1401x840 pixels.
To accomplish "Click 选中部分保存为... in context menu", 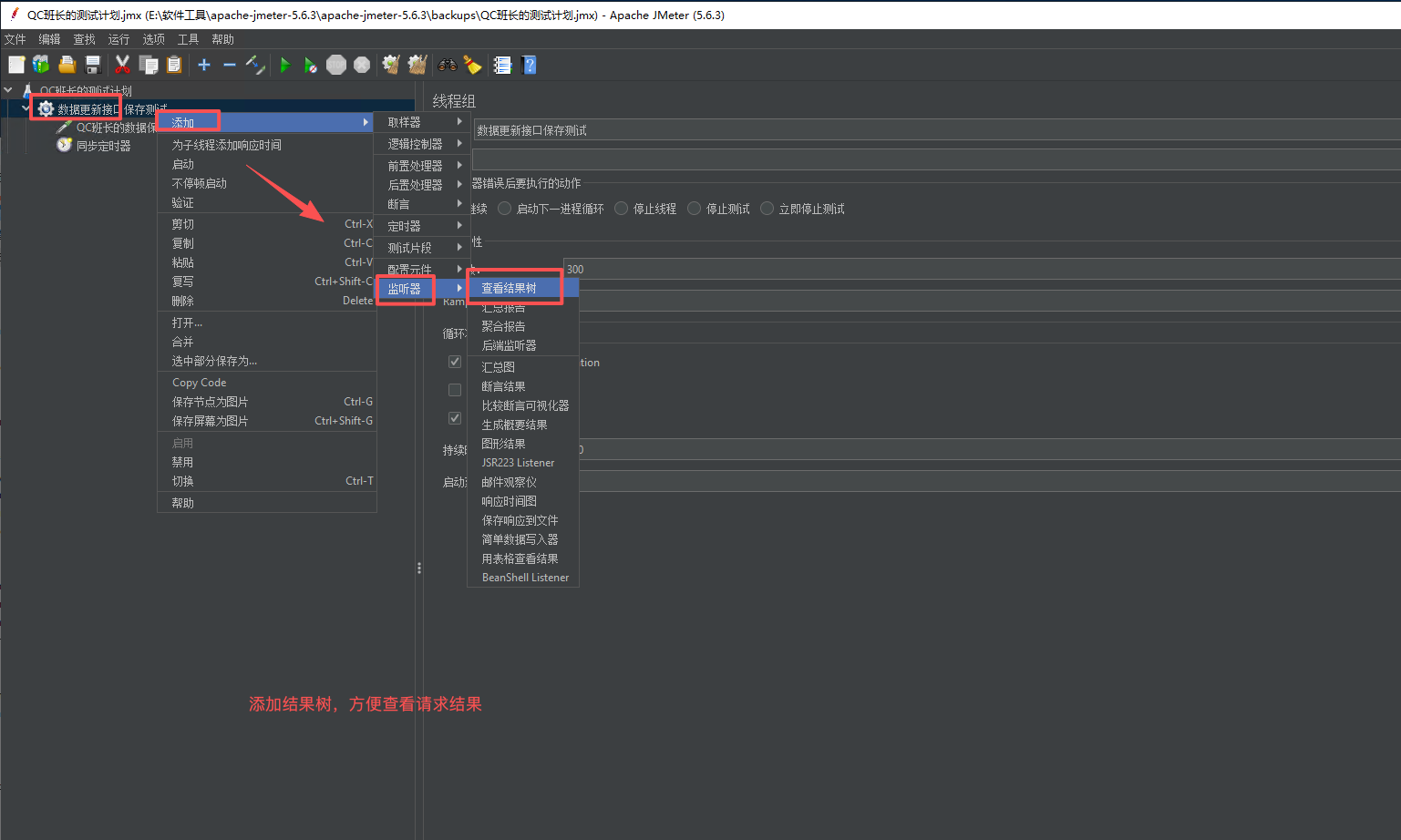I will 267,361.
